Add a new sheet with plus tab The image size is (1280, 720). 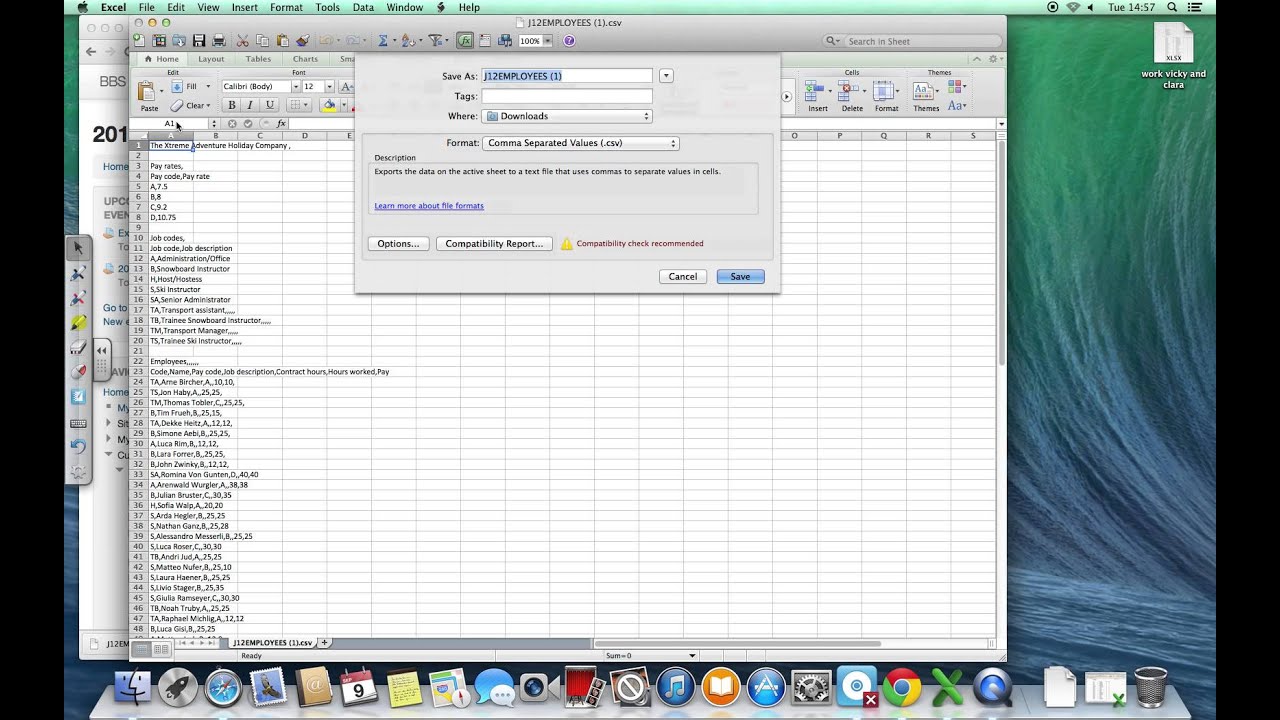[x=324, y=643]
